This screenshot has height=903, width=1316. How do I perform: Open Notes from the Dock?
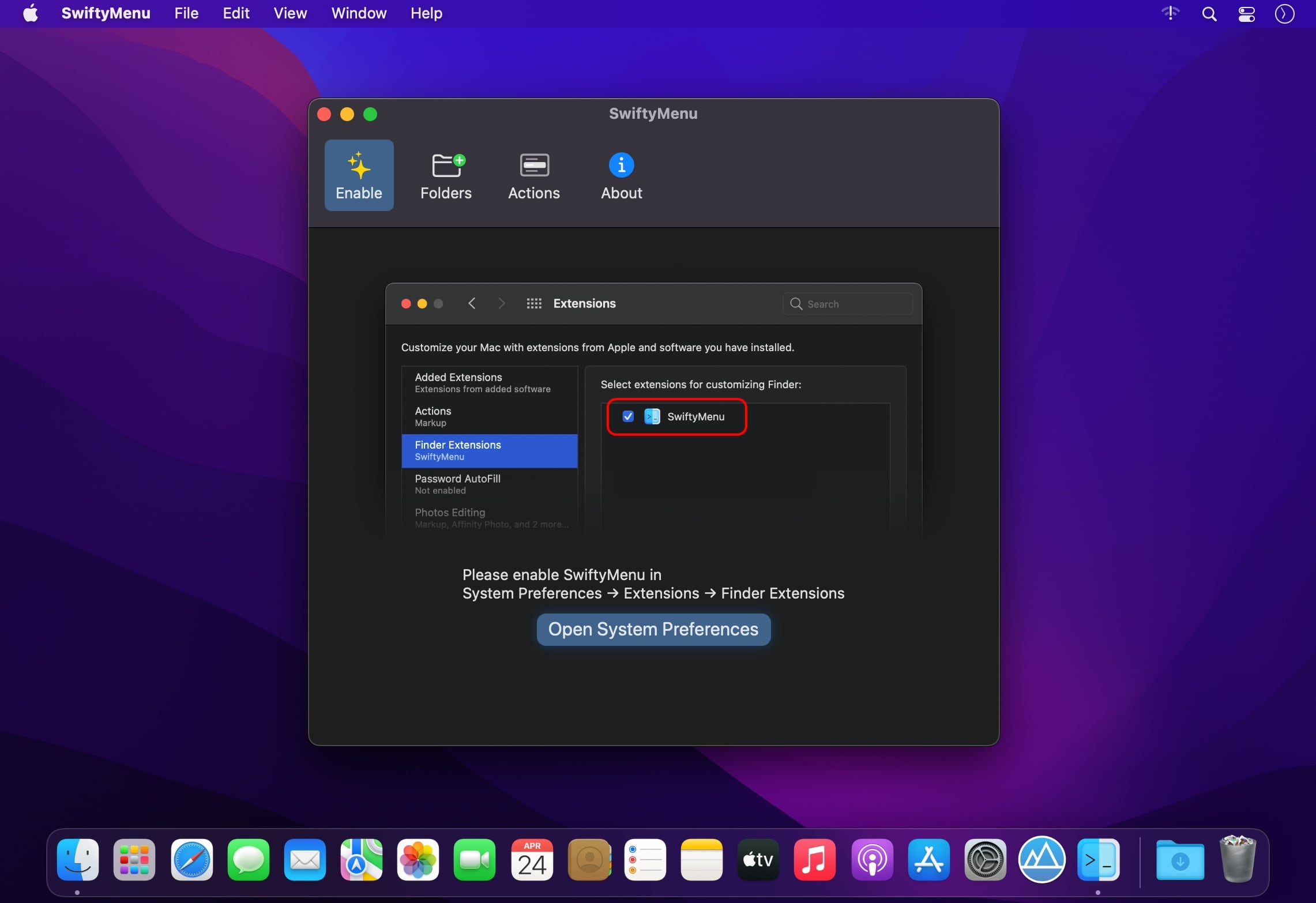pyautogui.click(x=701, y=860)
